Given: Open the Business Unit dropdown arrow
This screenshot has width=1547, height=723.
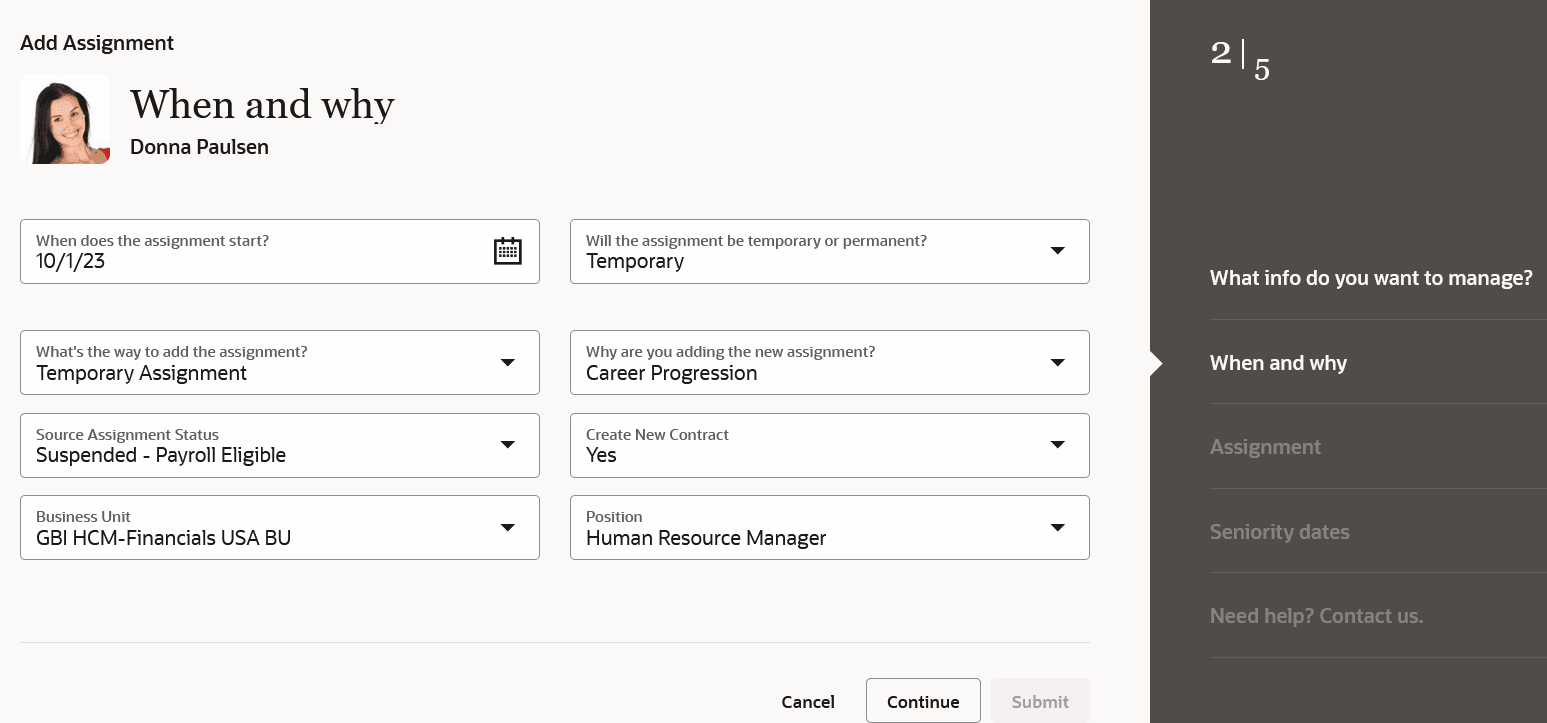Looking at the screenshot, I should coord(508,527).
